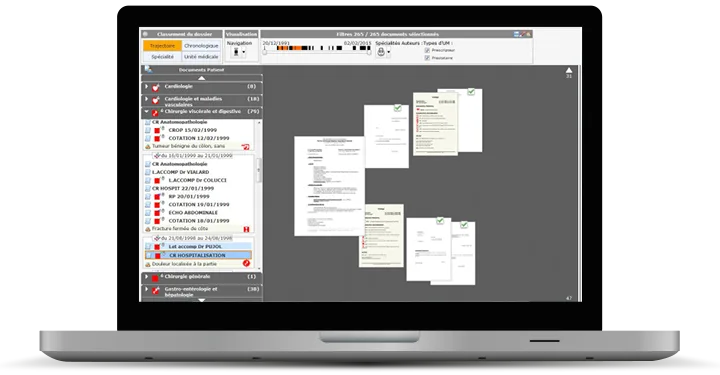
Task: Move the date range slider's left handle
Action: (264, 52)
